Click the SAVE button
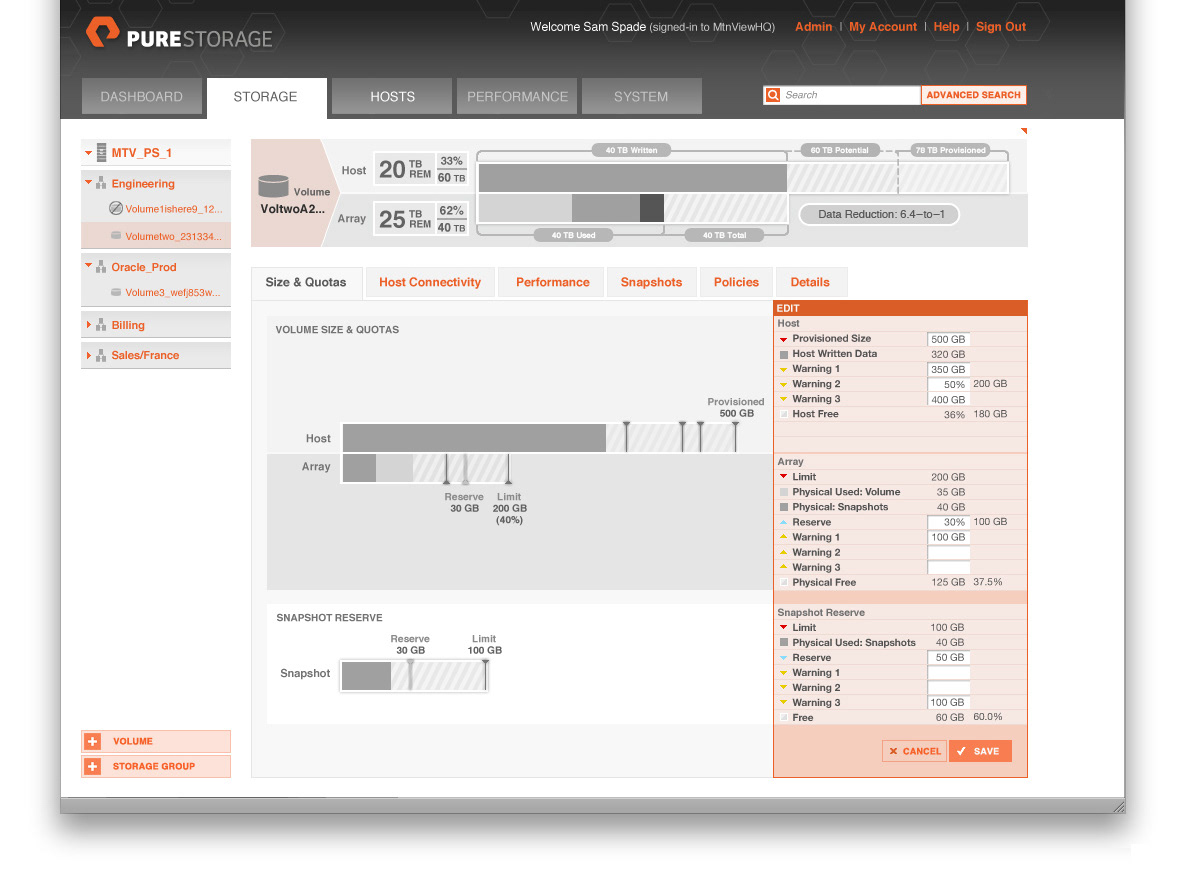The image size is (1180, 871). pos(980,751)
